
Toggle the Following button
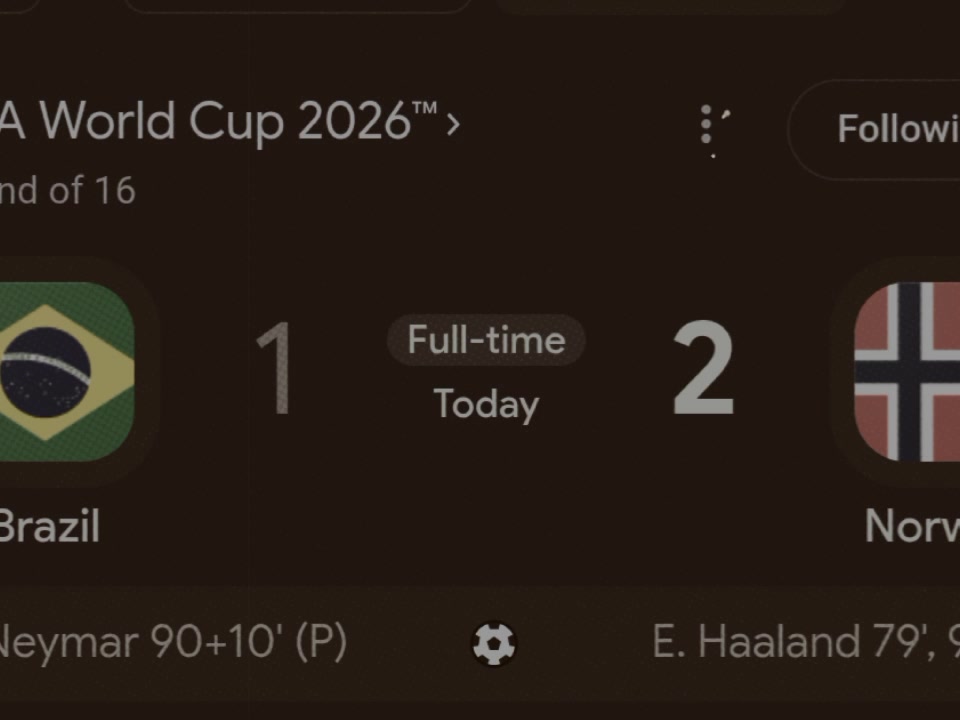point(874,129)
